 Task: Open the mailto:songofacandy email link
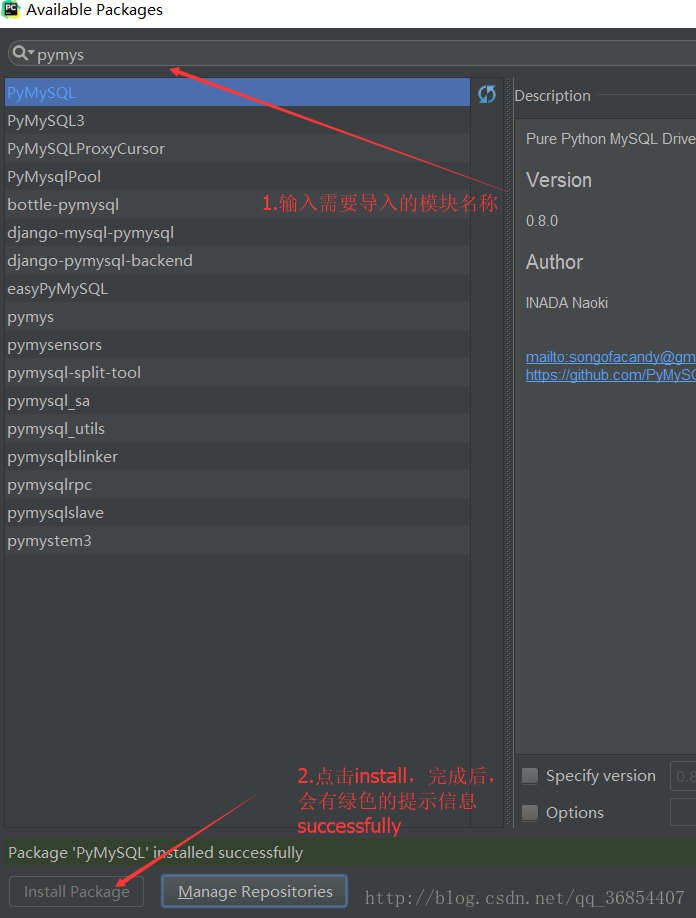click(x=611, y=357)
